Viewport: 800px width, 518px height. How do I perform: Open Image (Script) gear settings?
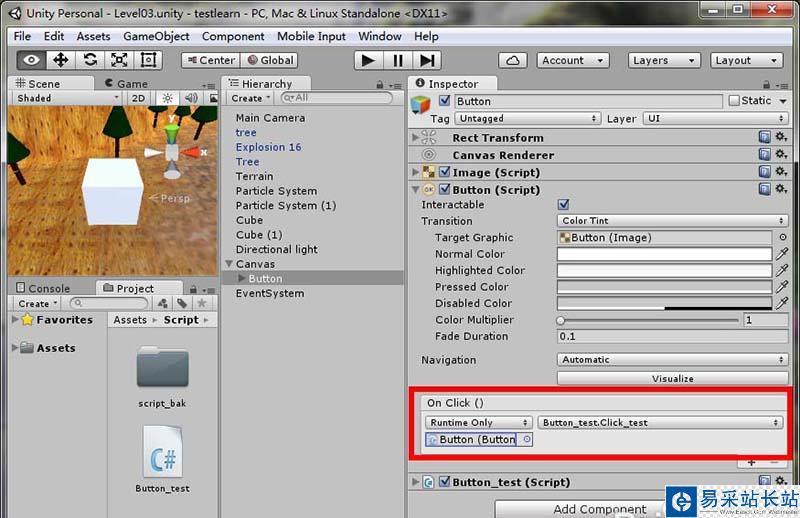[x=781, y=171]
